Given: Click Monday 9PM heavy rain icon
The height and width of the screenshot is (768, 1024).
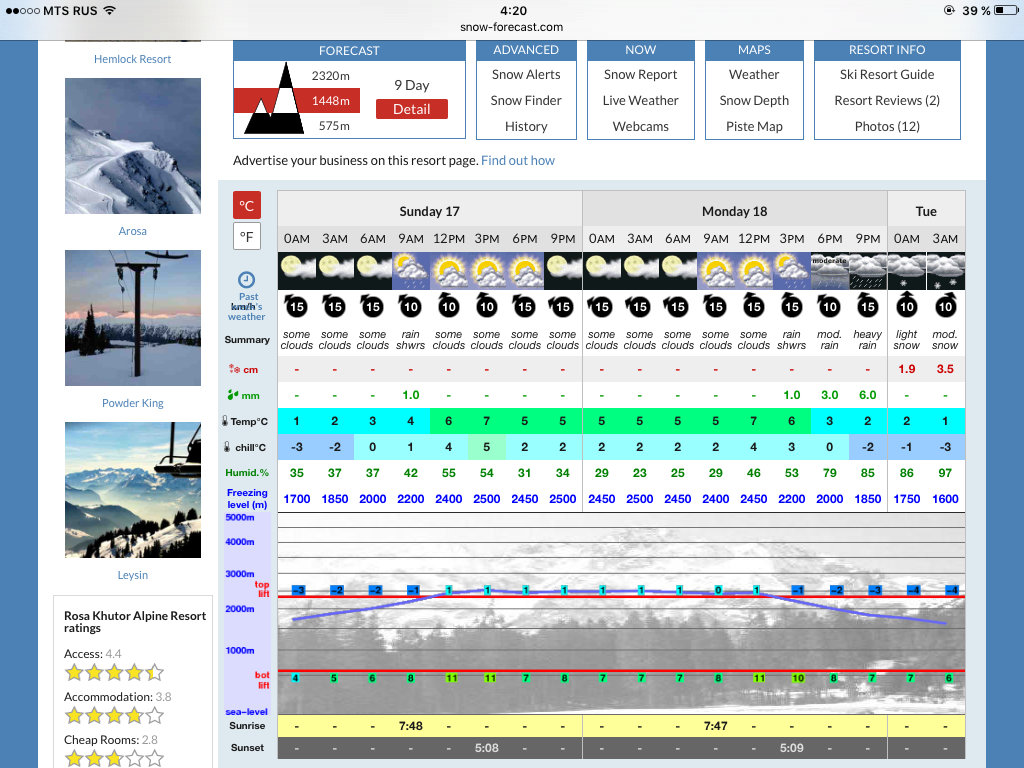Looking at the screenshot, I should [868, 271].
